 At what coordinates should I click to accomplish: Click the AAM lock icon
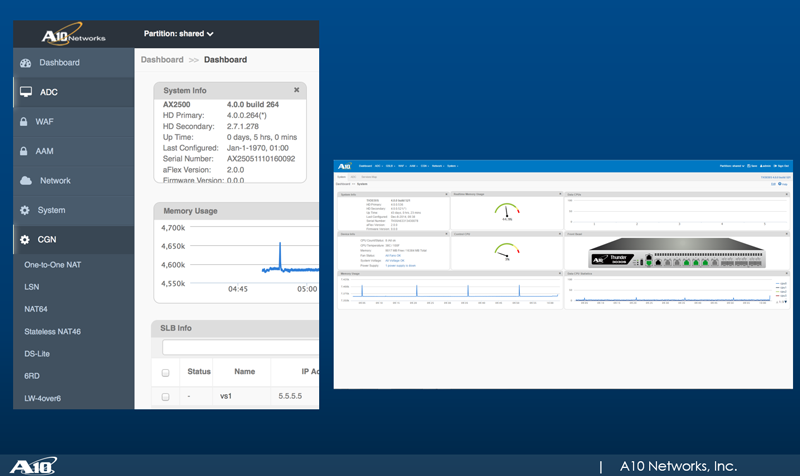click(23, 151)
